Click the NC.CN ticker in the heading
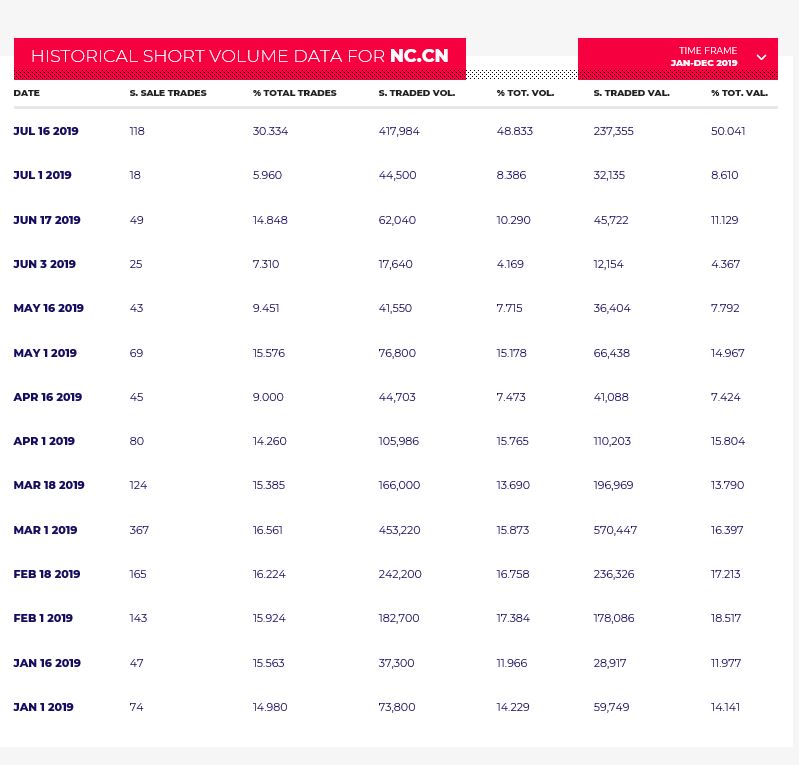 coord(419,56)
